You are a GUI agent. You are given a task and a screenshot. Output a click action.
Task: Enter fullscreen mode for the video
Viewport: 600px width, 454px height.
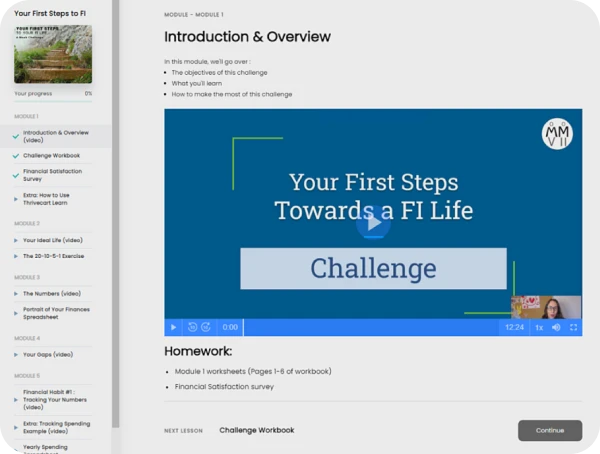coord(573,327)
